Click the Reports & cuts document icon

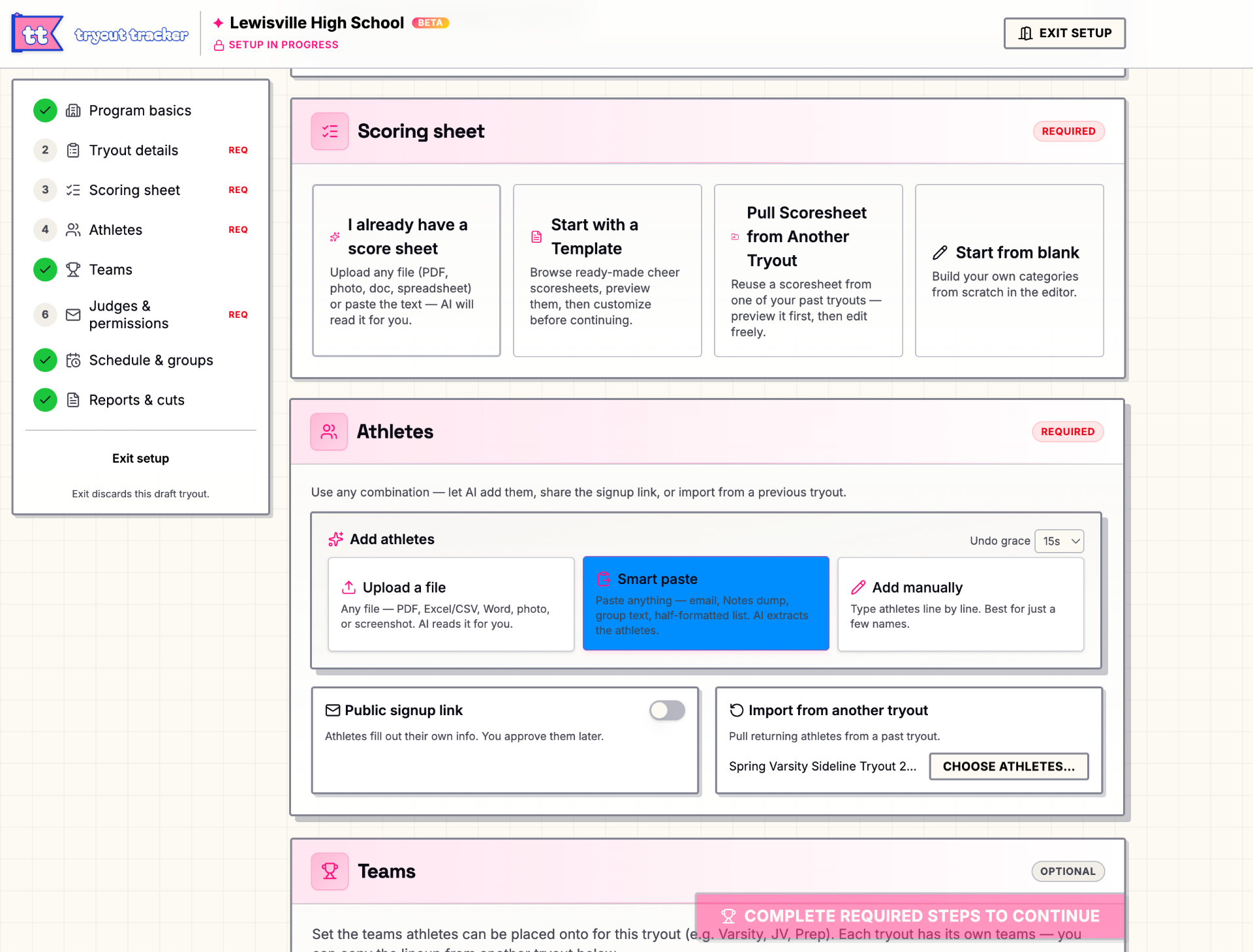point(73,400)
